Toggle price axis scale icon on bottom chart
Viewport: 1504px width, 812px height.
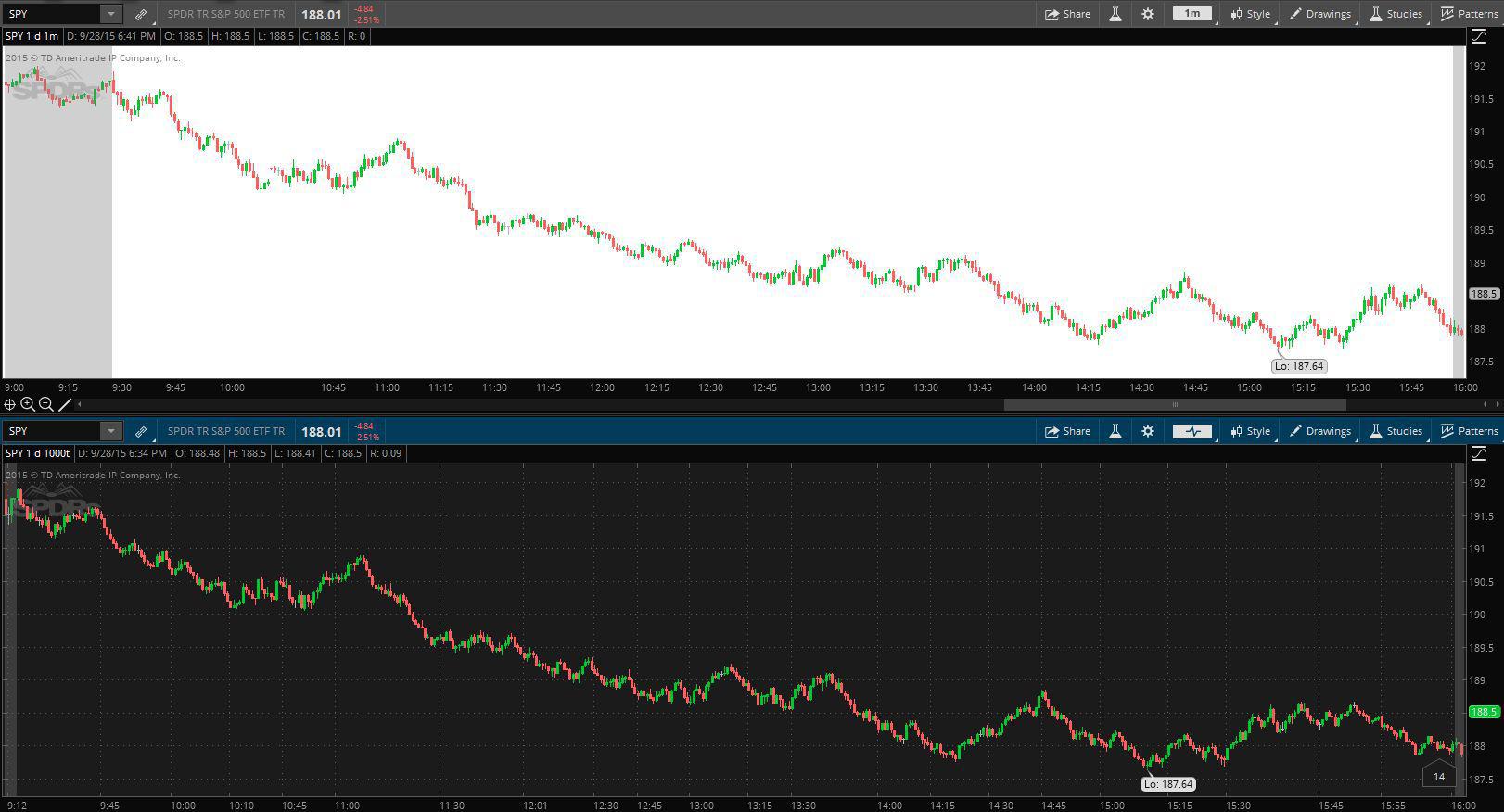click(1478, 453)
